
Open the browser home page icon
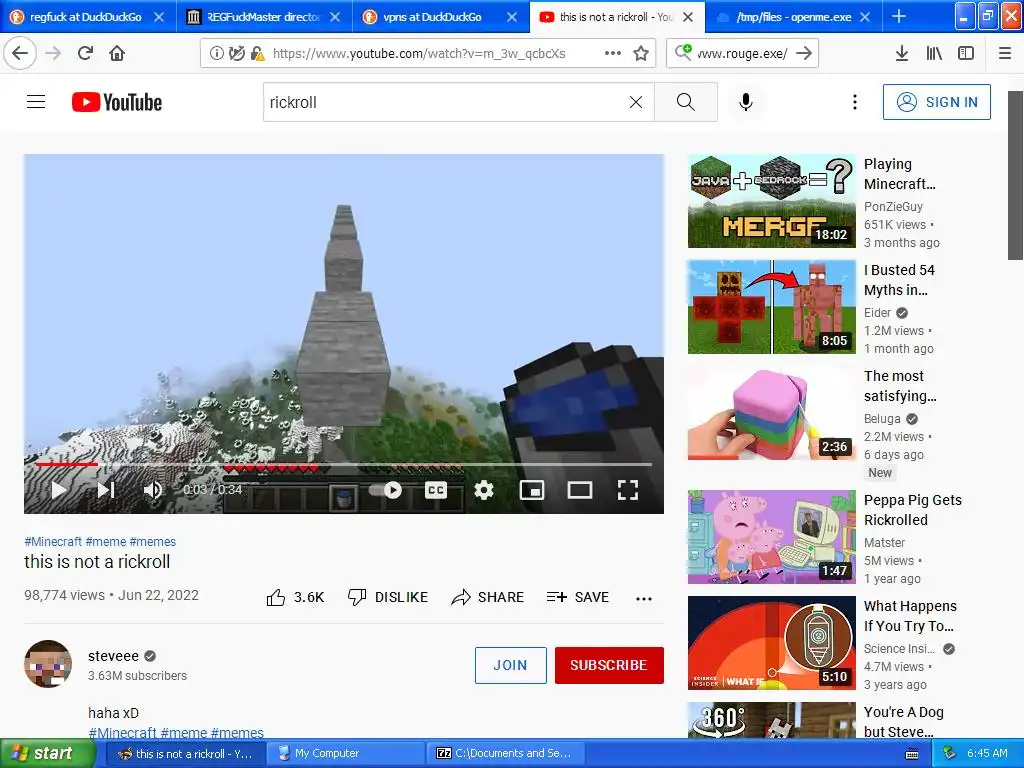coord(117,53)
